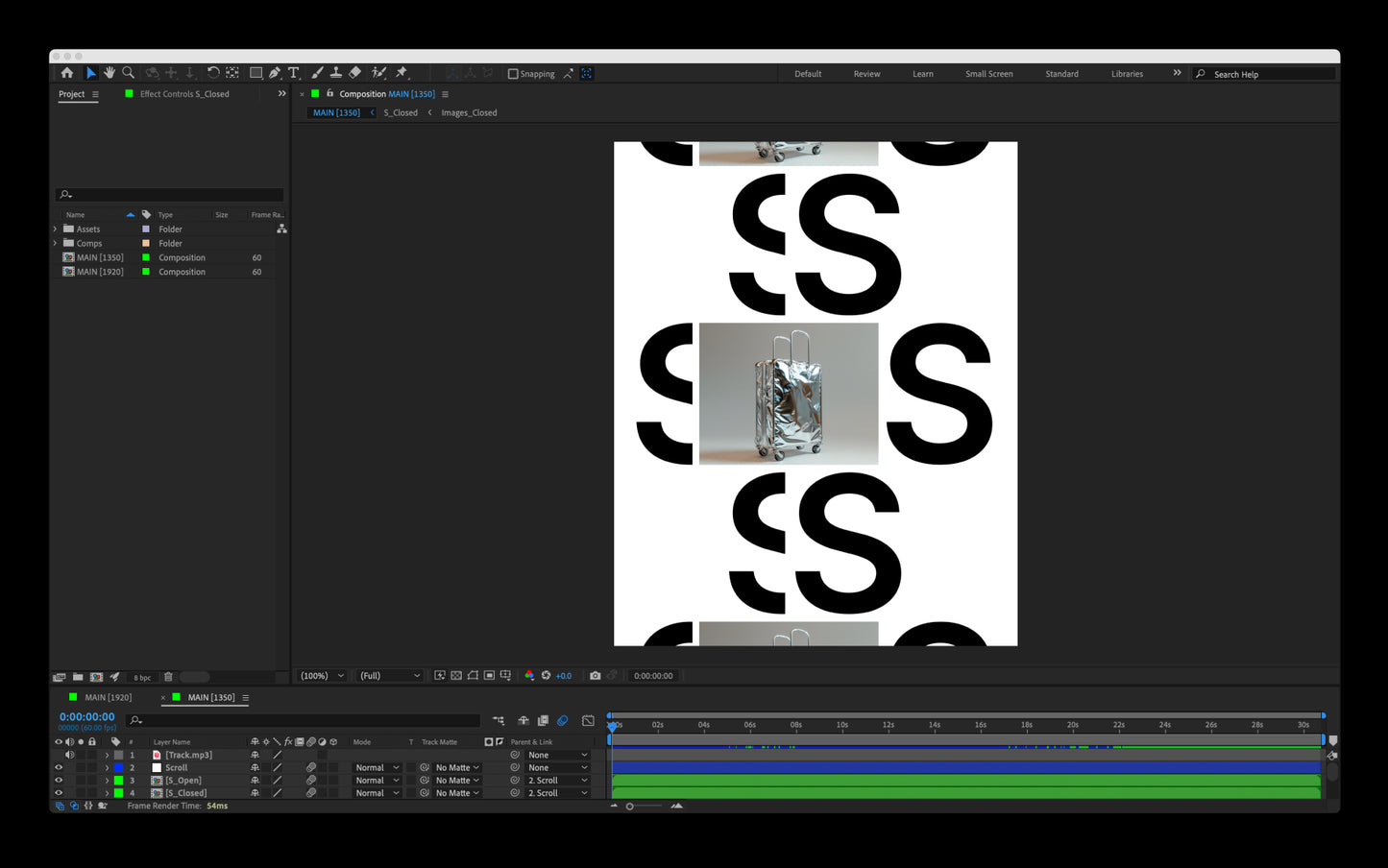1388x868 pixels.
Task: Open Track Matte dropdown for S_Open layer
Action: (456, 780)
